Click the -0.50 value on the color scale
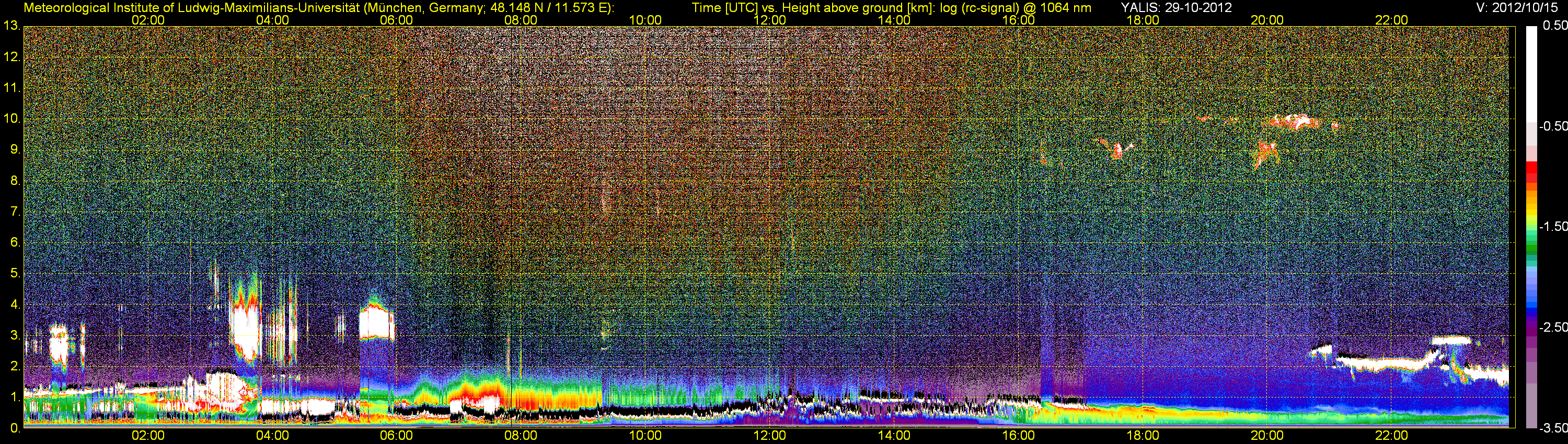 [1553, 126]
